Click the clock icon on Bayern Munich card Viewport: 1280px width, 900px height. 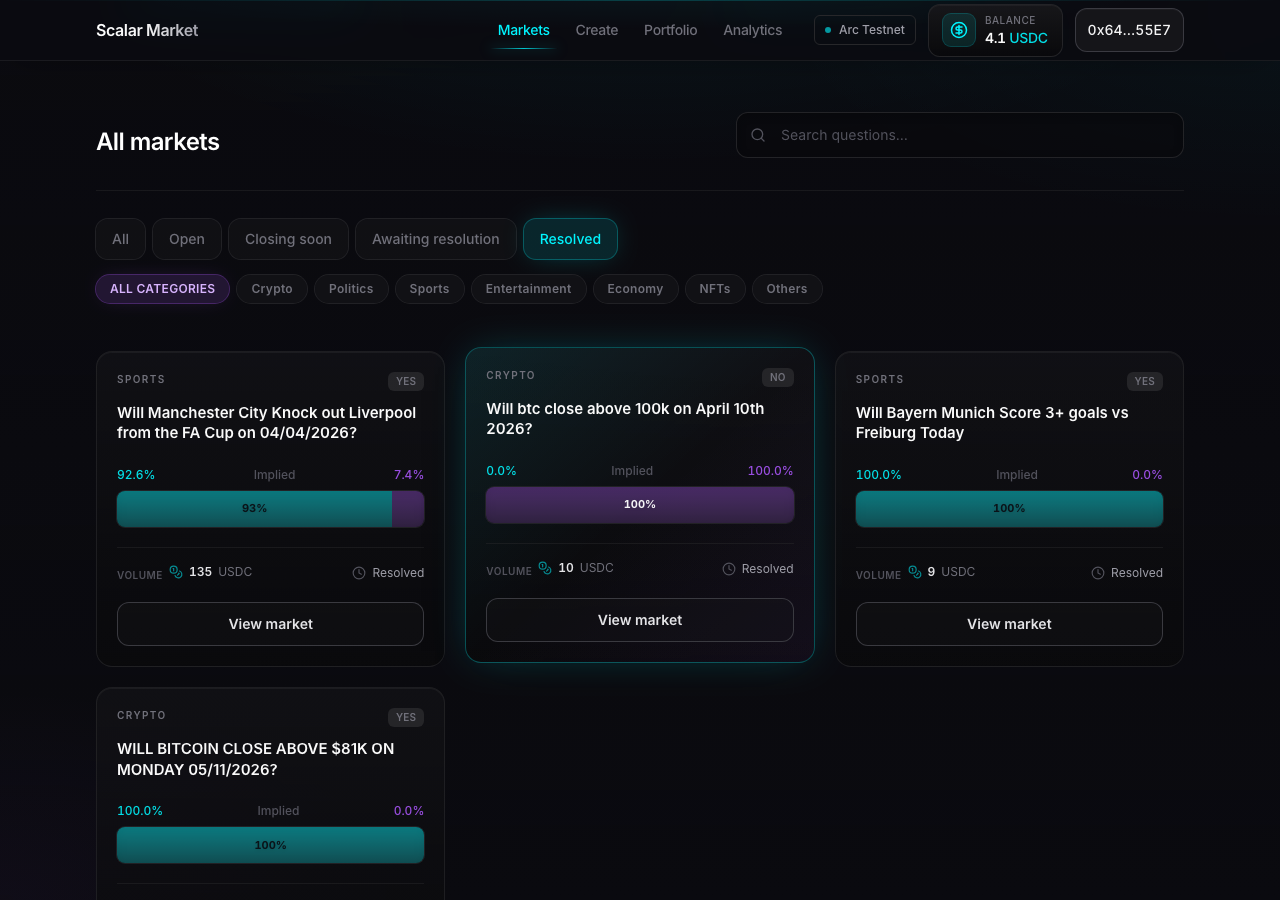tap(1098, 573)
